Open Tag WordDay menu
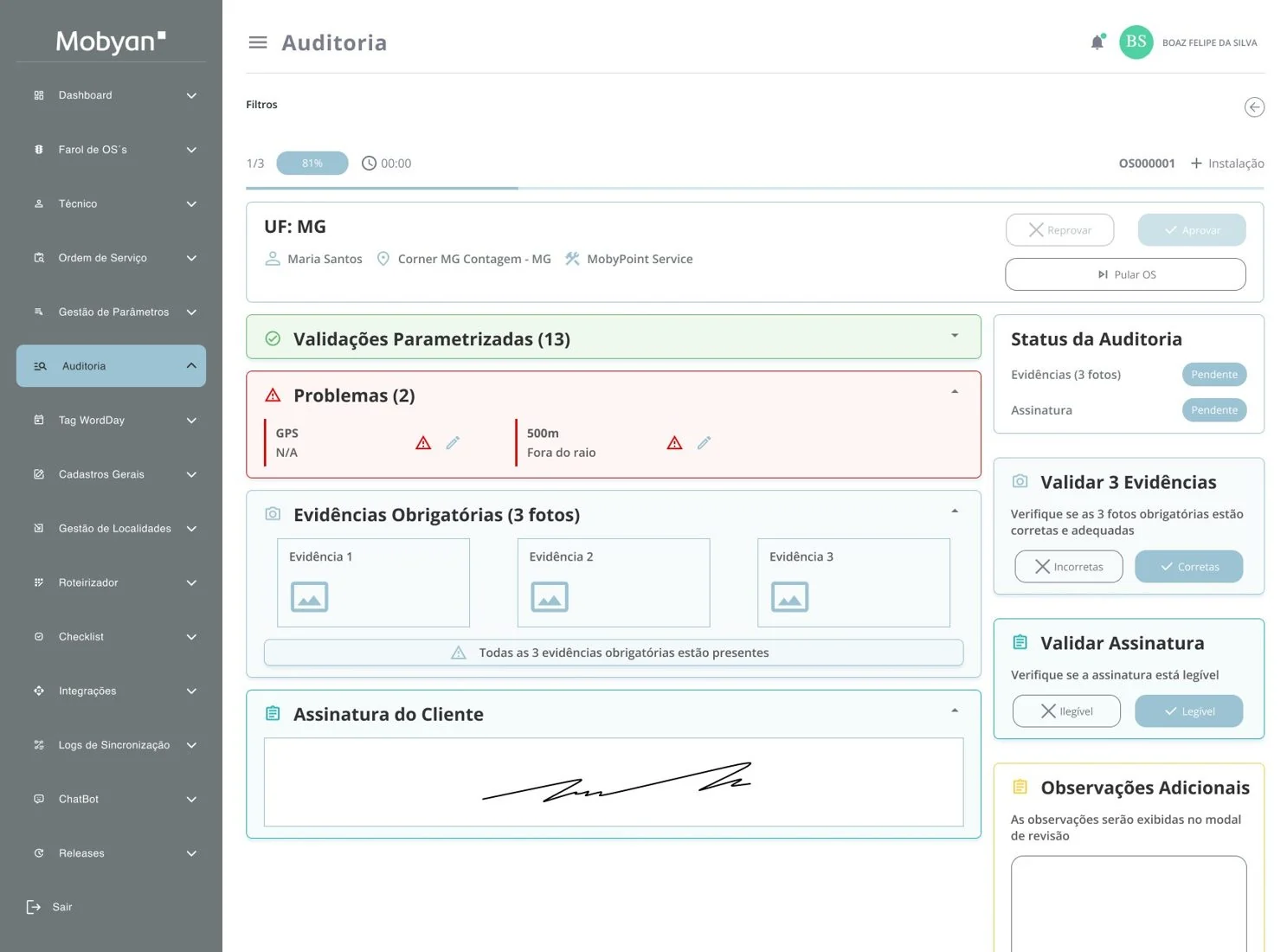Screen dimensions: 1287x952 tap(111, 421)
